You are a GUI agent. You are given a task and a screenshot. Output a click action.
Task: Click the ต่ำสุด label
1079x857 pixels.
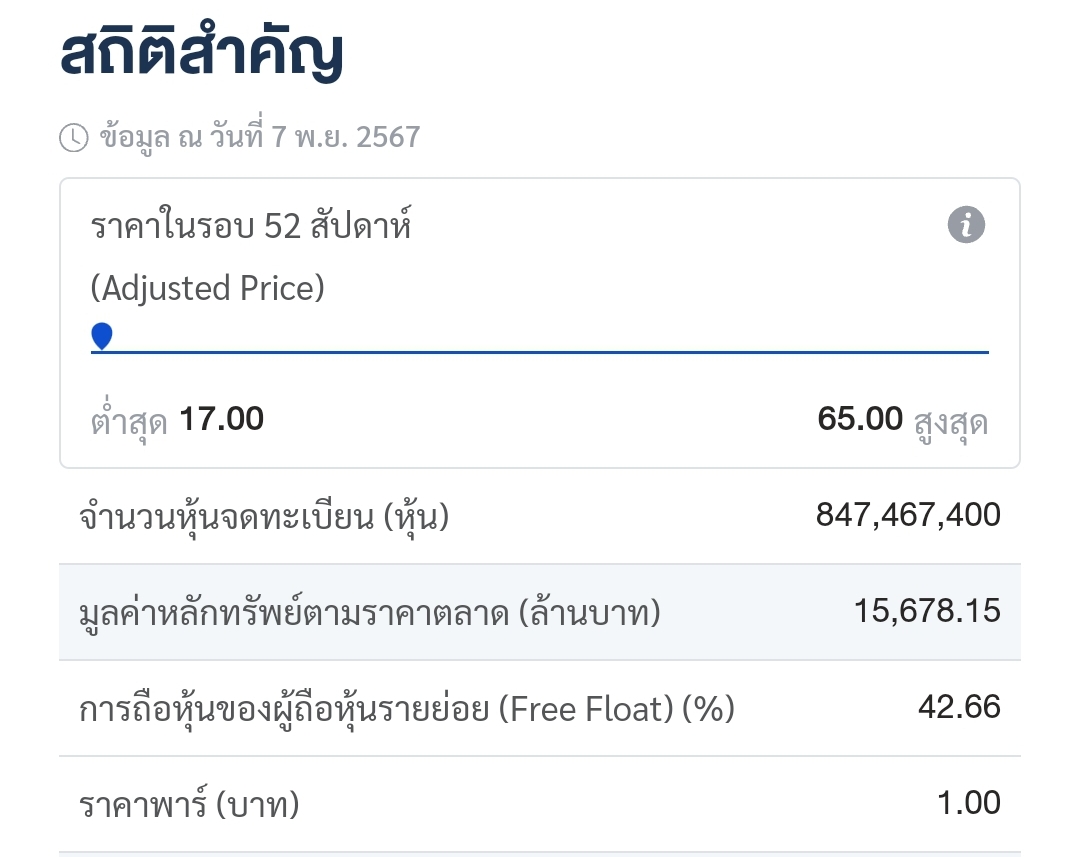tap(129, 420)
